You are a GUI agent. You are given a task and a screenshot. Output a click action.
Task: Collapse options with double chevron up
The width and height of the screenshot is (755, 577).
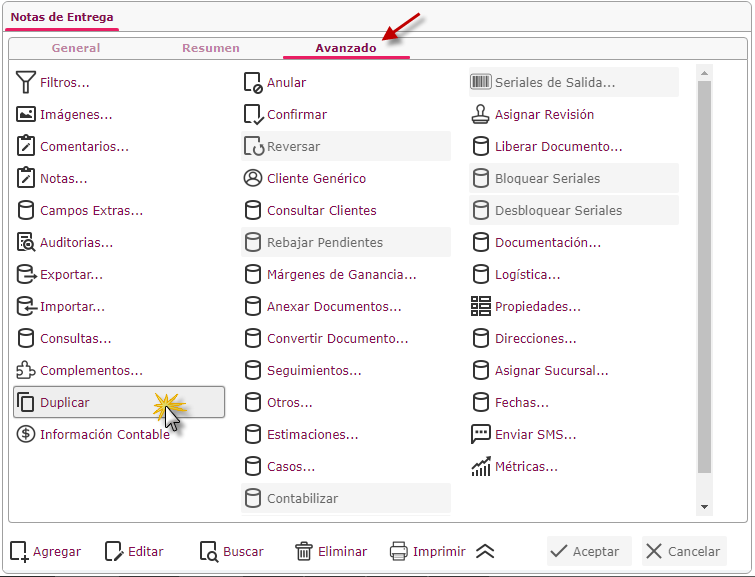click(485, 551)
